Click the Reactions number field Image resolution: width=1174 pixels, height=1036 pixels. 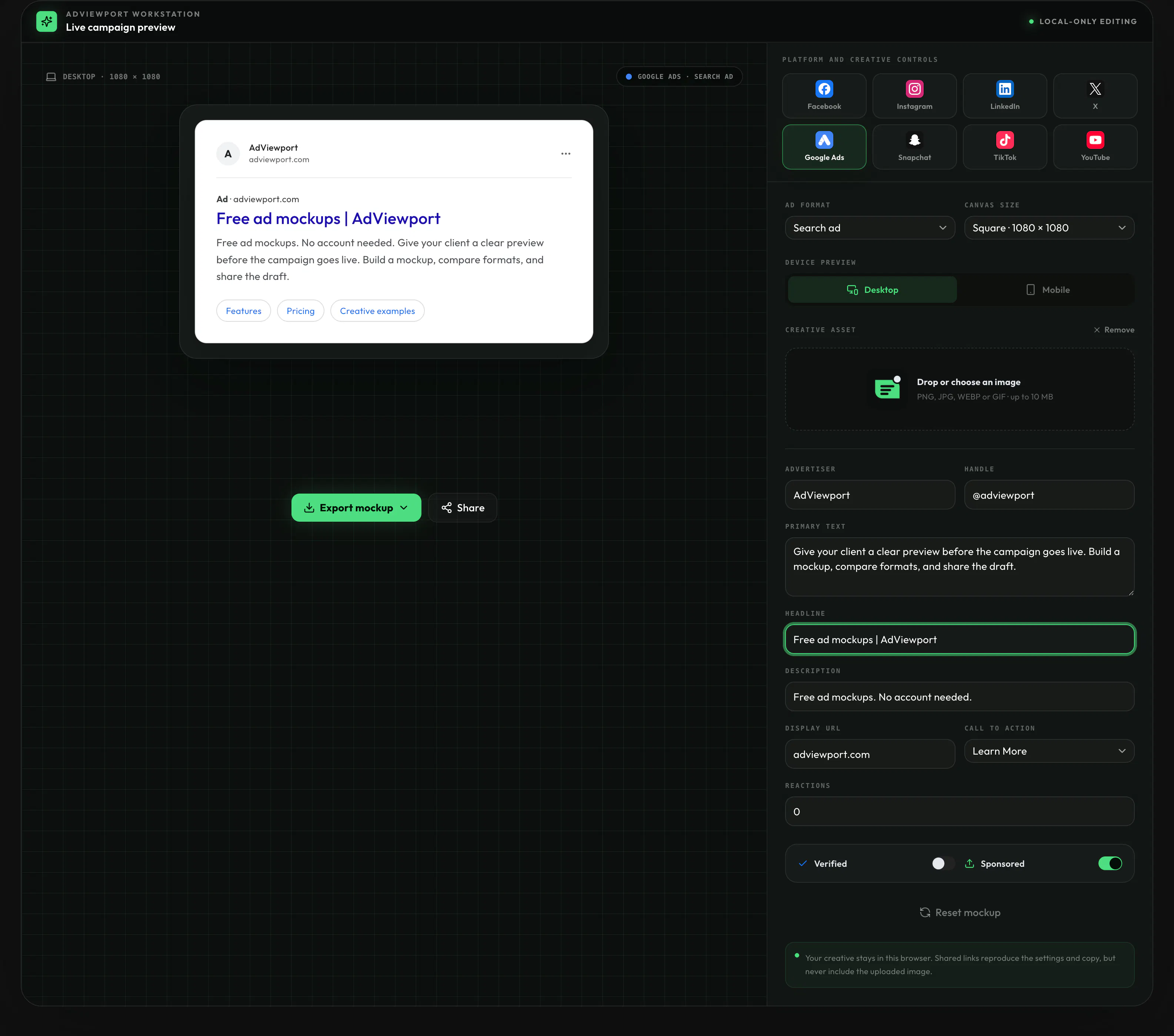pyautogui.click(x=959, y=811)
